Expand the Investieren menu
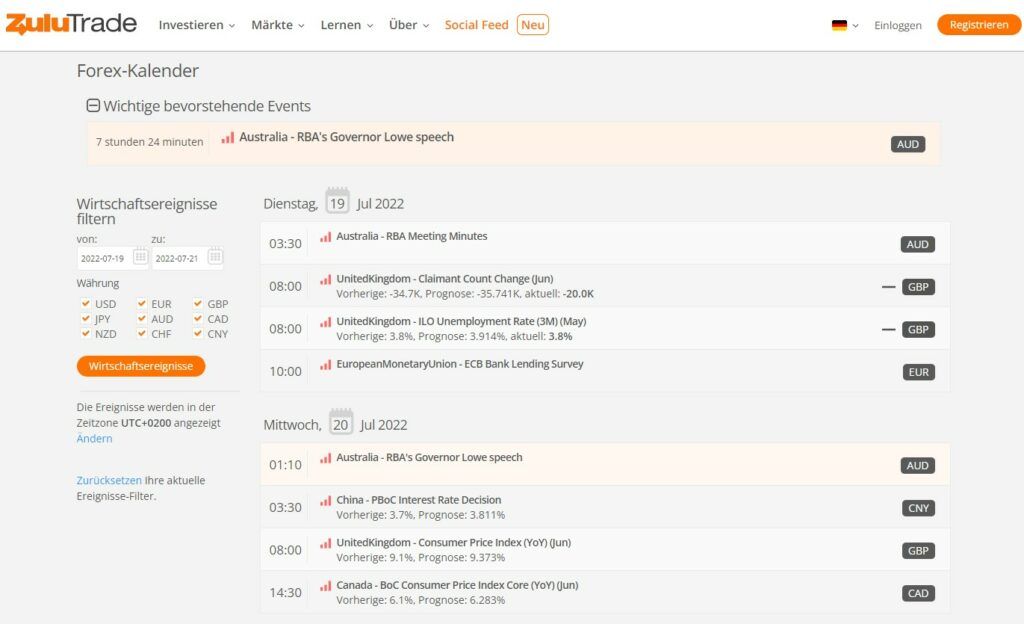1024x624 pixels. pos(197,25)
